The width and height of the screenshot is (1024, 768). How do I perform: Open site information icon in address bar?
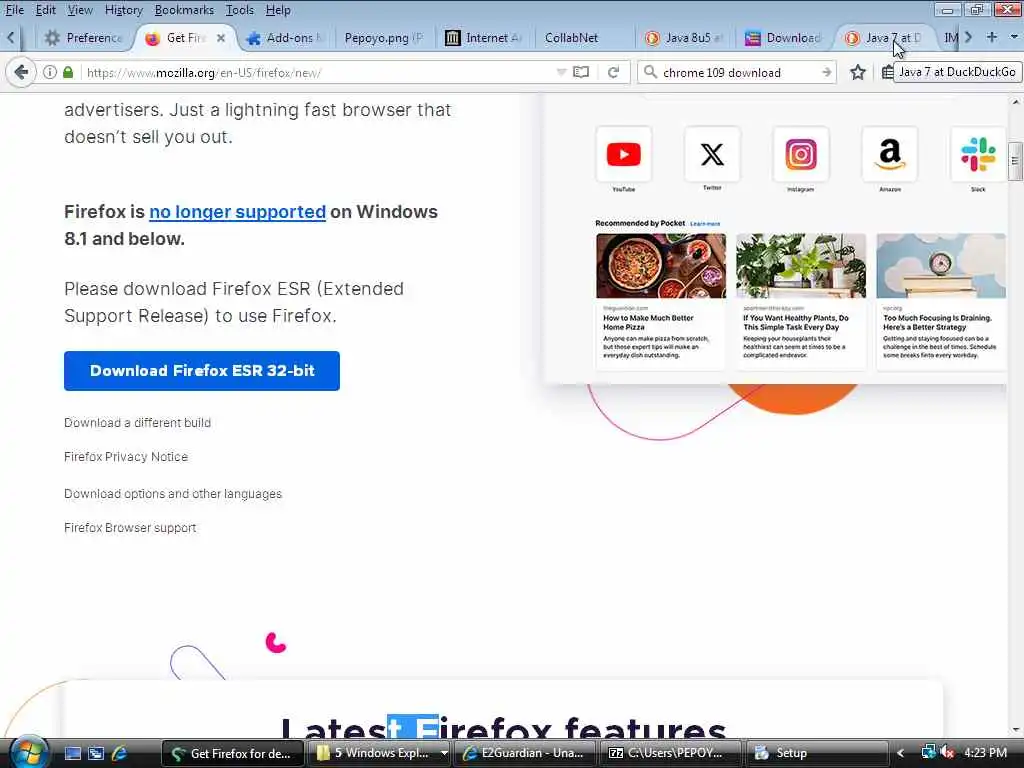coord(50,72)
